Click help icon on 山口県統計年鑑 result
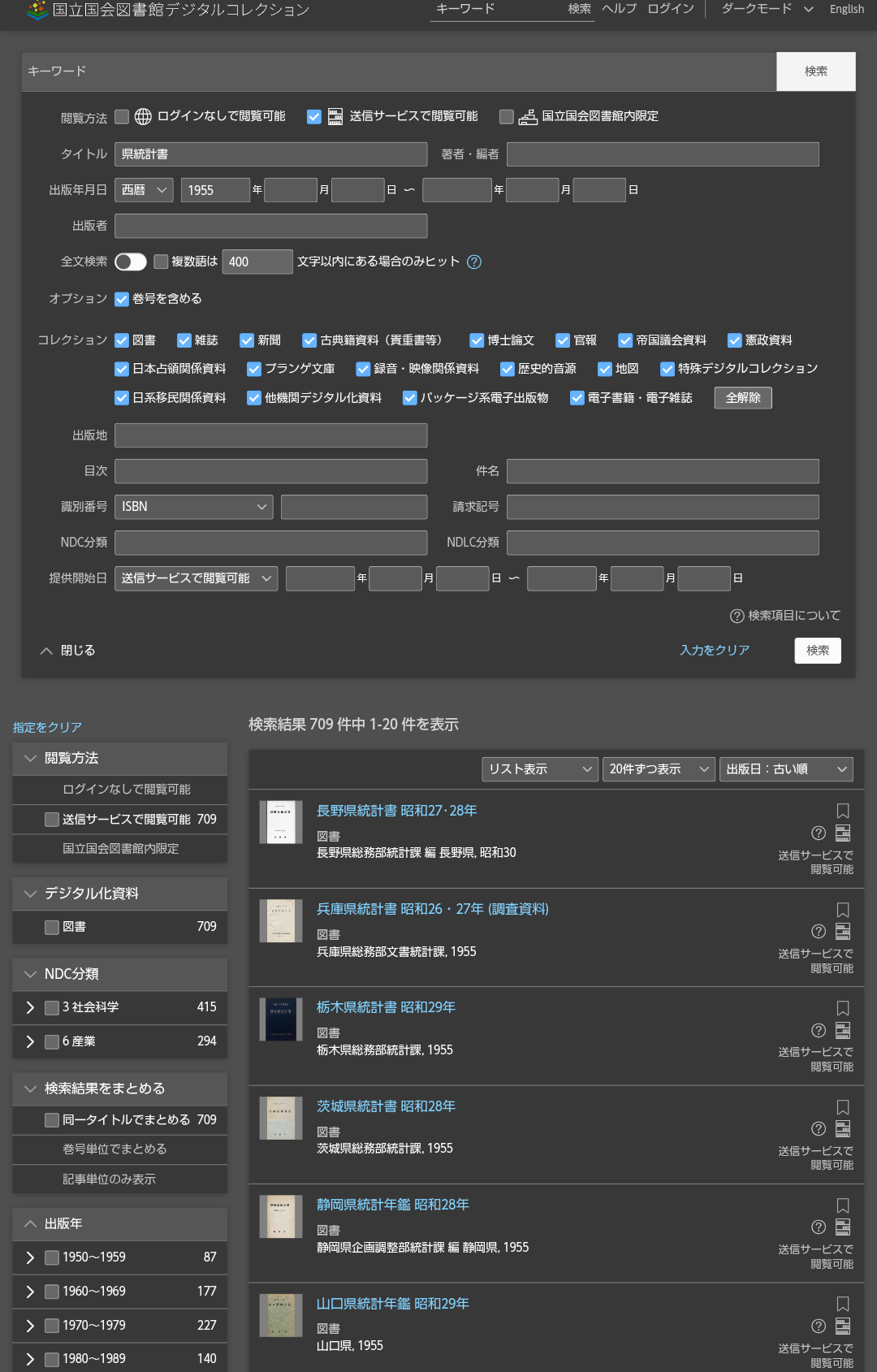The image size is (877, 1372). pyautogui.click(x=819, y=1326)
